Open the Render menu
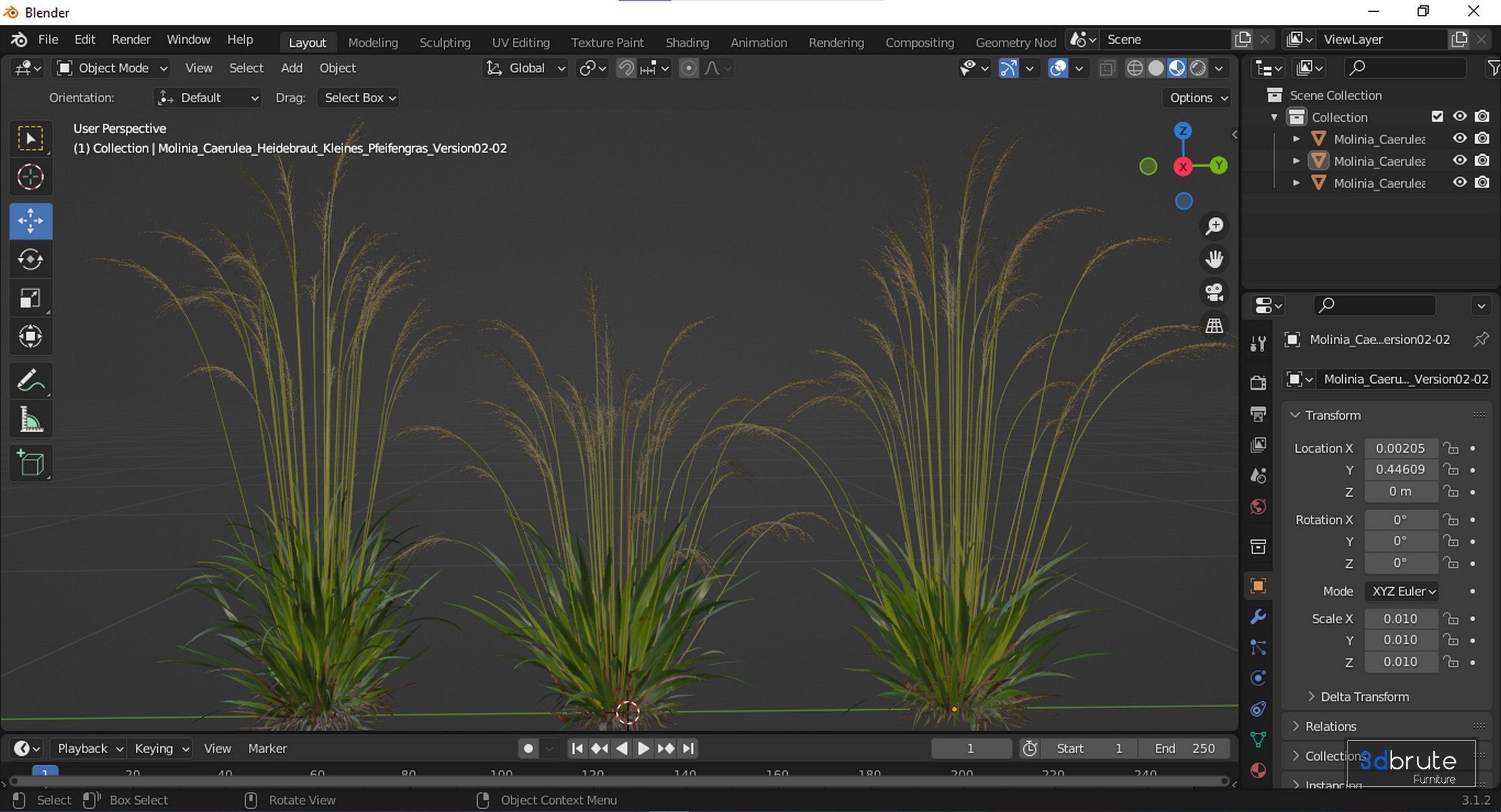This screenshot has height=812, width=1501. tap(131, 39)
